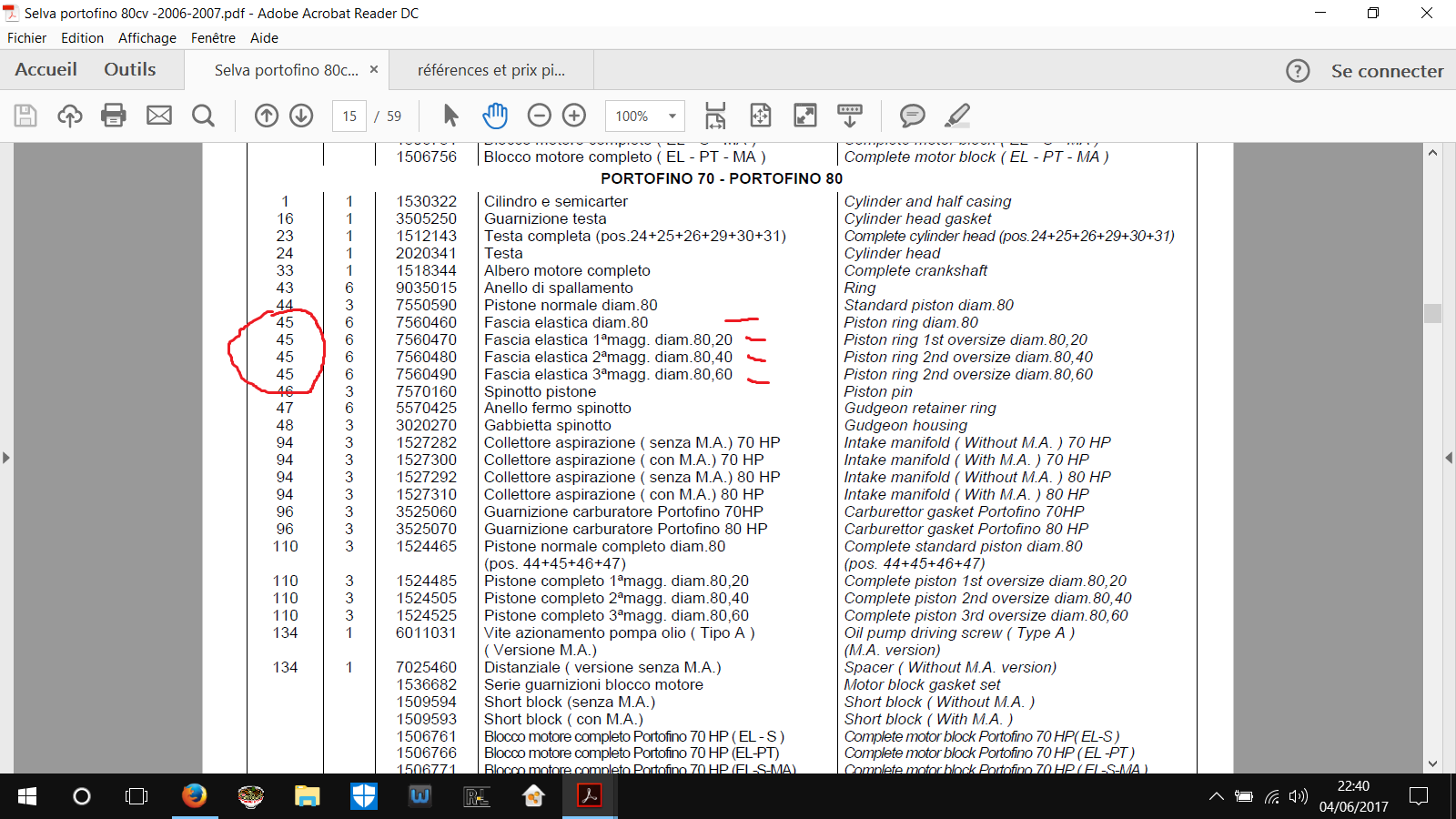
Task: Send the file by email envelope icon
Action: point(159,116)
